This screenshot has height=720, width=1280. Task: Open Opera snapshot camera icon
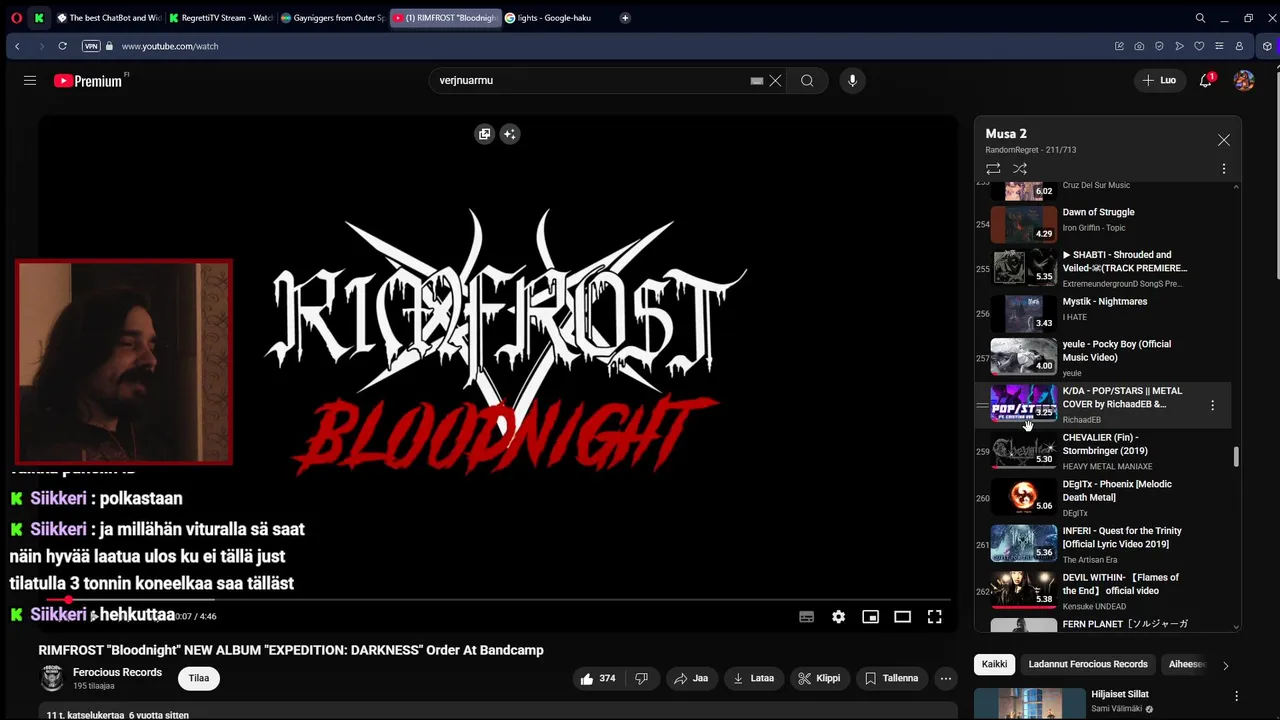[1139, 46]
